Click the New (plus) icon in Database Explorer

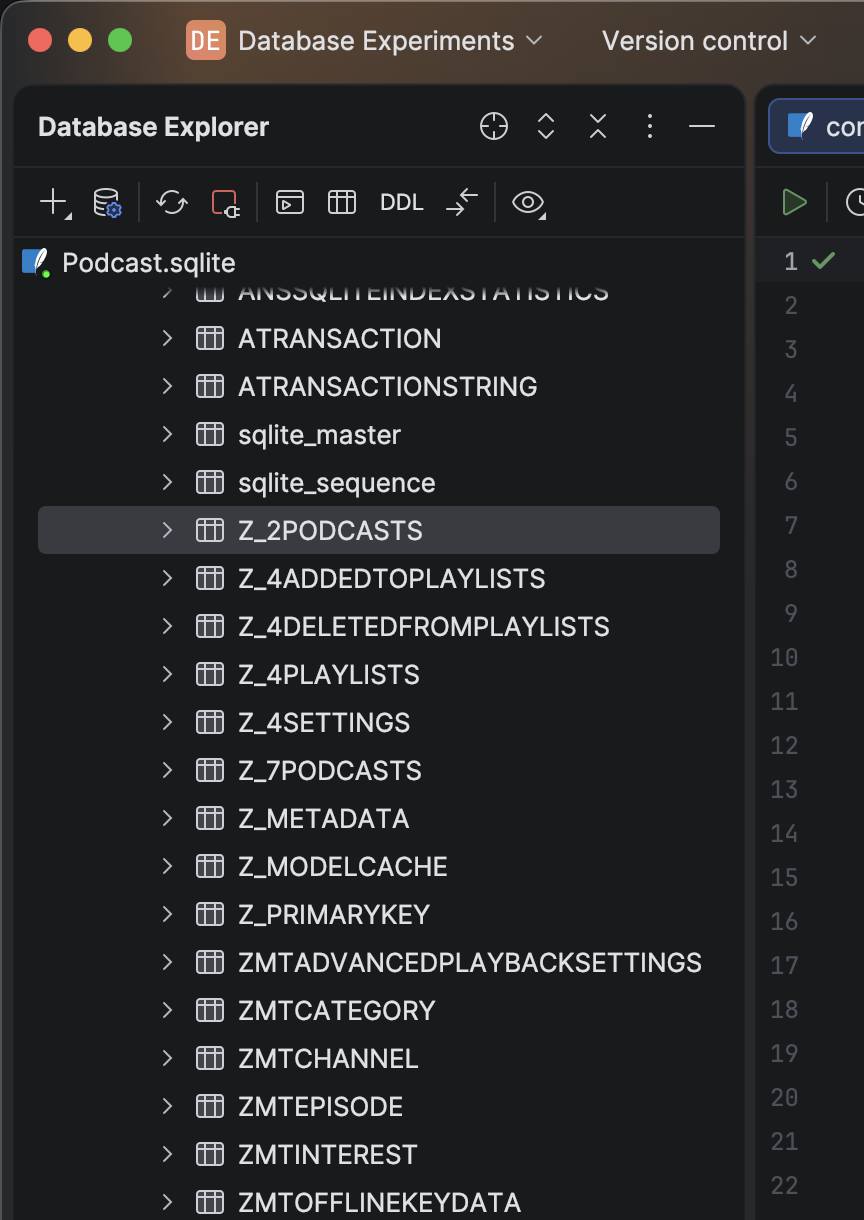point(54,202)
